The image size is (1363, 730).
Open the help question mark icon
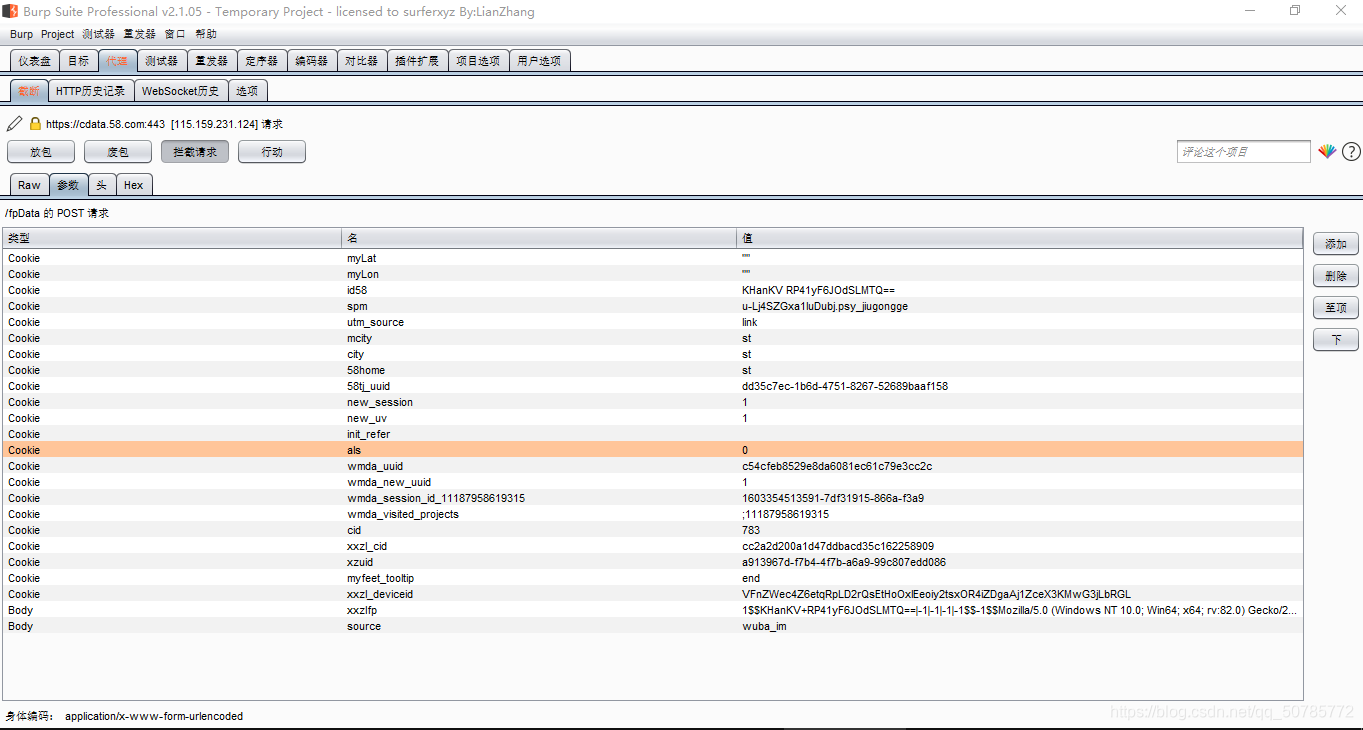[1351, 152]
